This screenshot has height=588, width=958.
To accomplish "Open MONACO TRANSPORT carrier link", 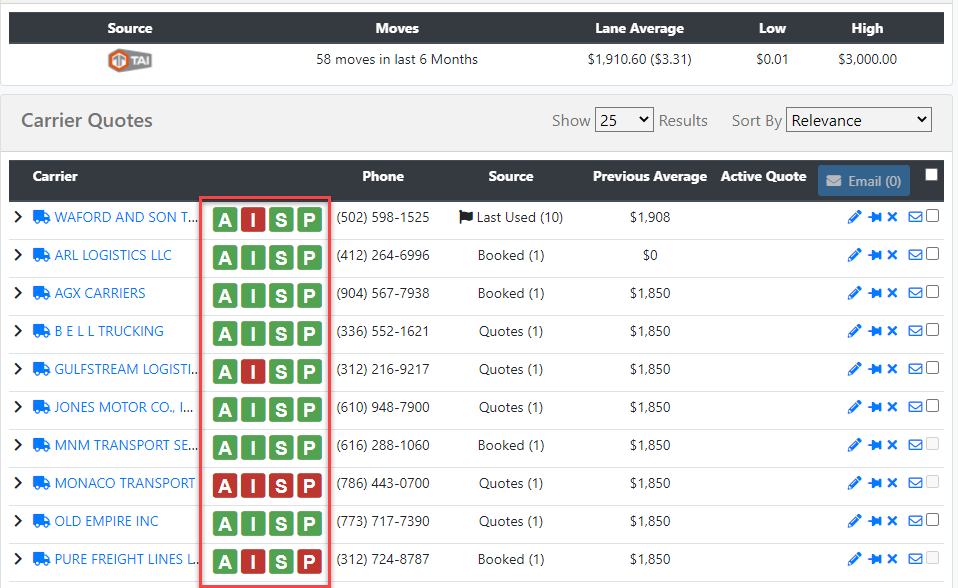I will pyautogui.click(x=125, y=483).
